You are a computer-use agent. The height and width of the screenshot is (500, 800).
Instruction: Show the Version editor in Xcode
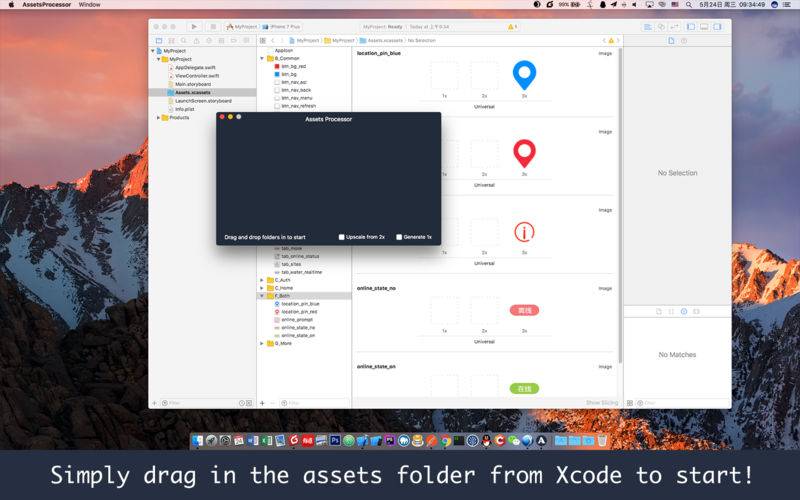click(674, 27)
